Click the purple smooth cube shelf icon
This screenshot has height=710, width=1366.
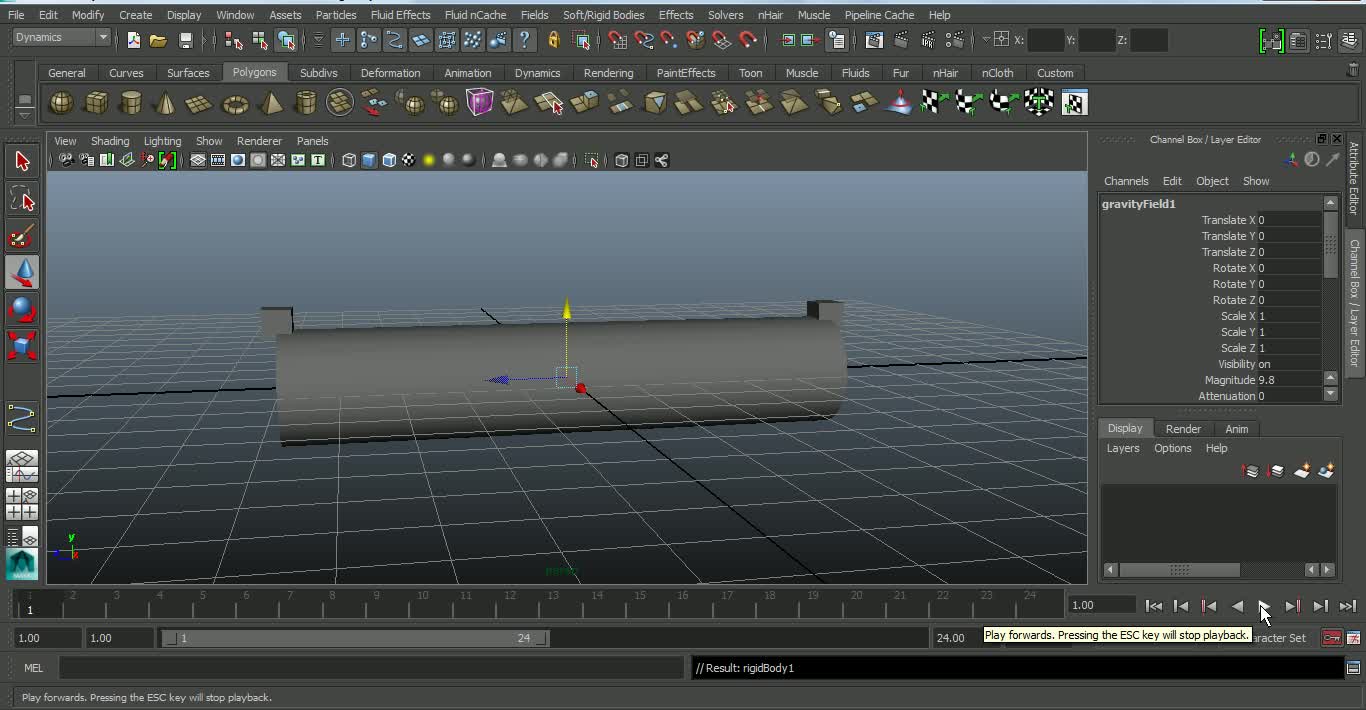click(x=480, y=102)
